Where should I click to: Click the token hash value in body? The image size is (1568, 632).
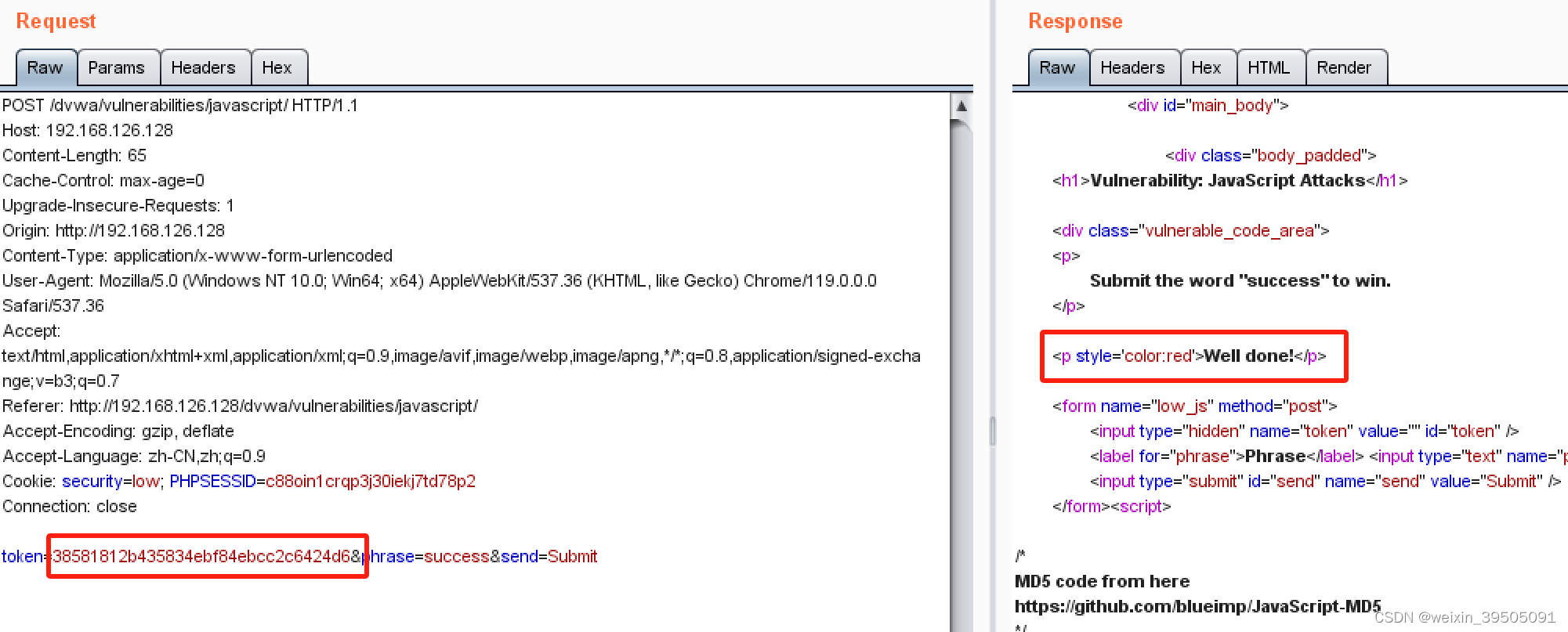click(x=201, y=556)
